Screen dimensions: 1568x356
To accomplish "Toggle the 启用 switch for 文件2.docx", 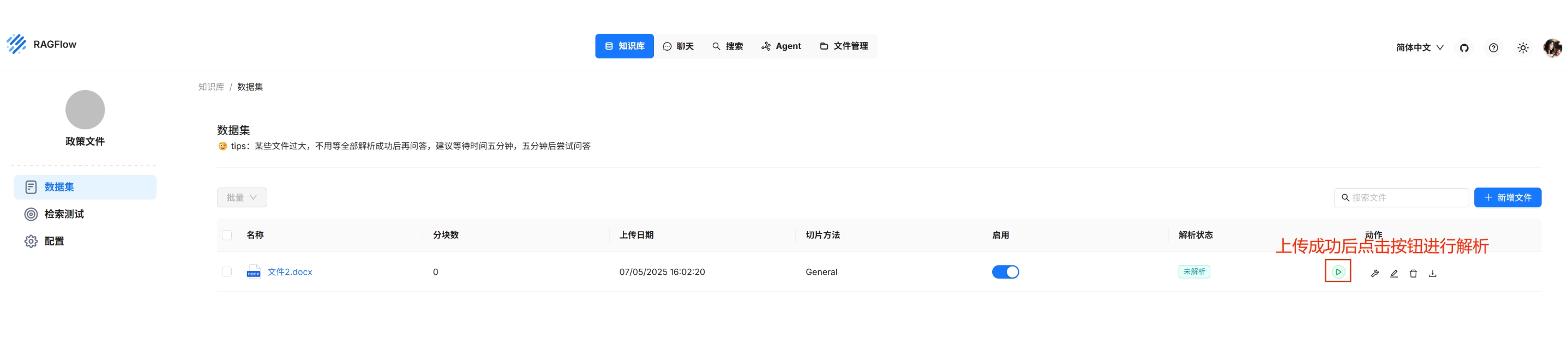I will (1005, 271).
